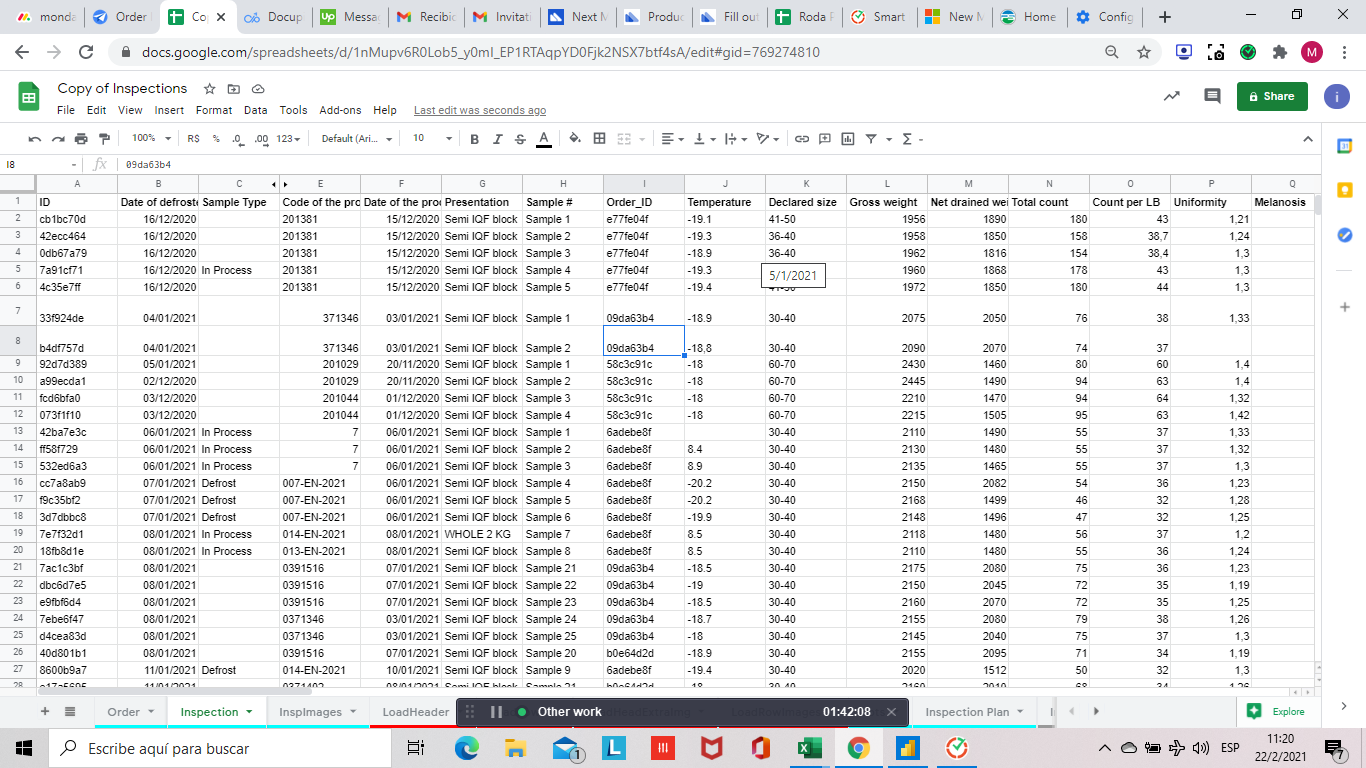This screenshot has height=768, width=1366.
Task: Open the Add-ons menu
Action: 340,110
